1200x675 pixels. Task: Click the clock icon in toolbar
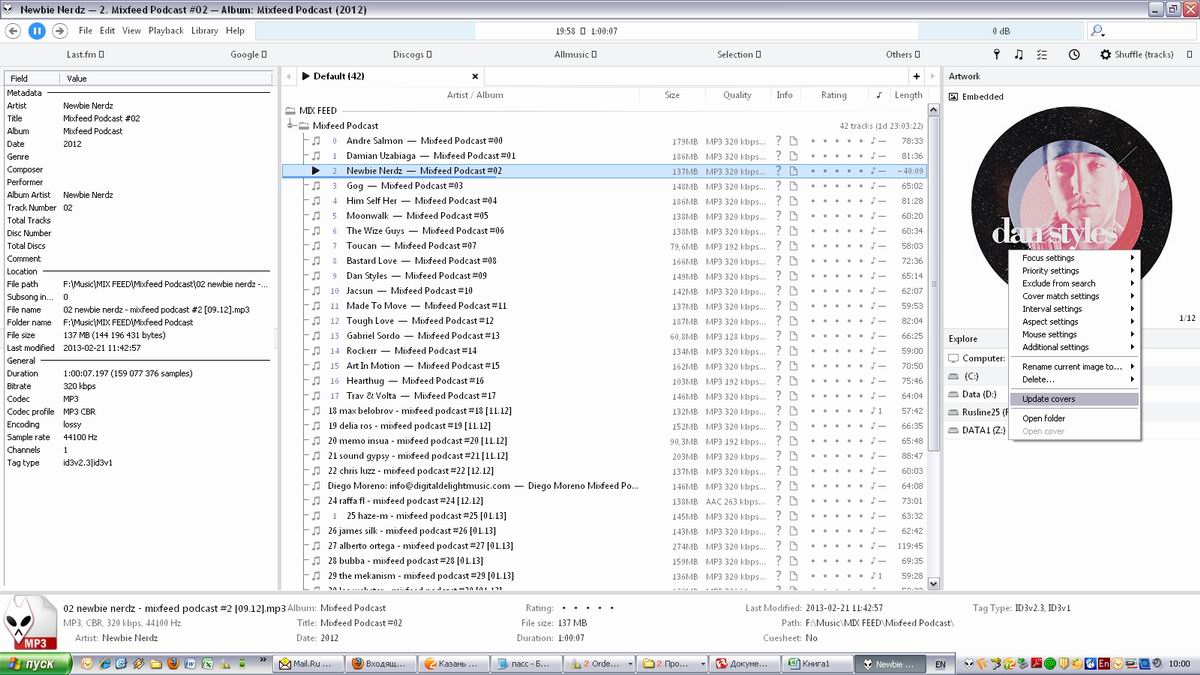click(1074, 55)
